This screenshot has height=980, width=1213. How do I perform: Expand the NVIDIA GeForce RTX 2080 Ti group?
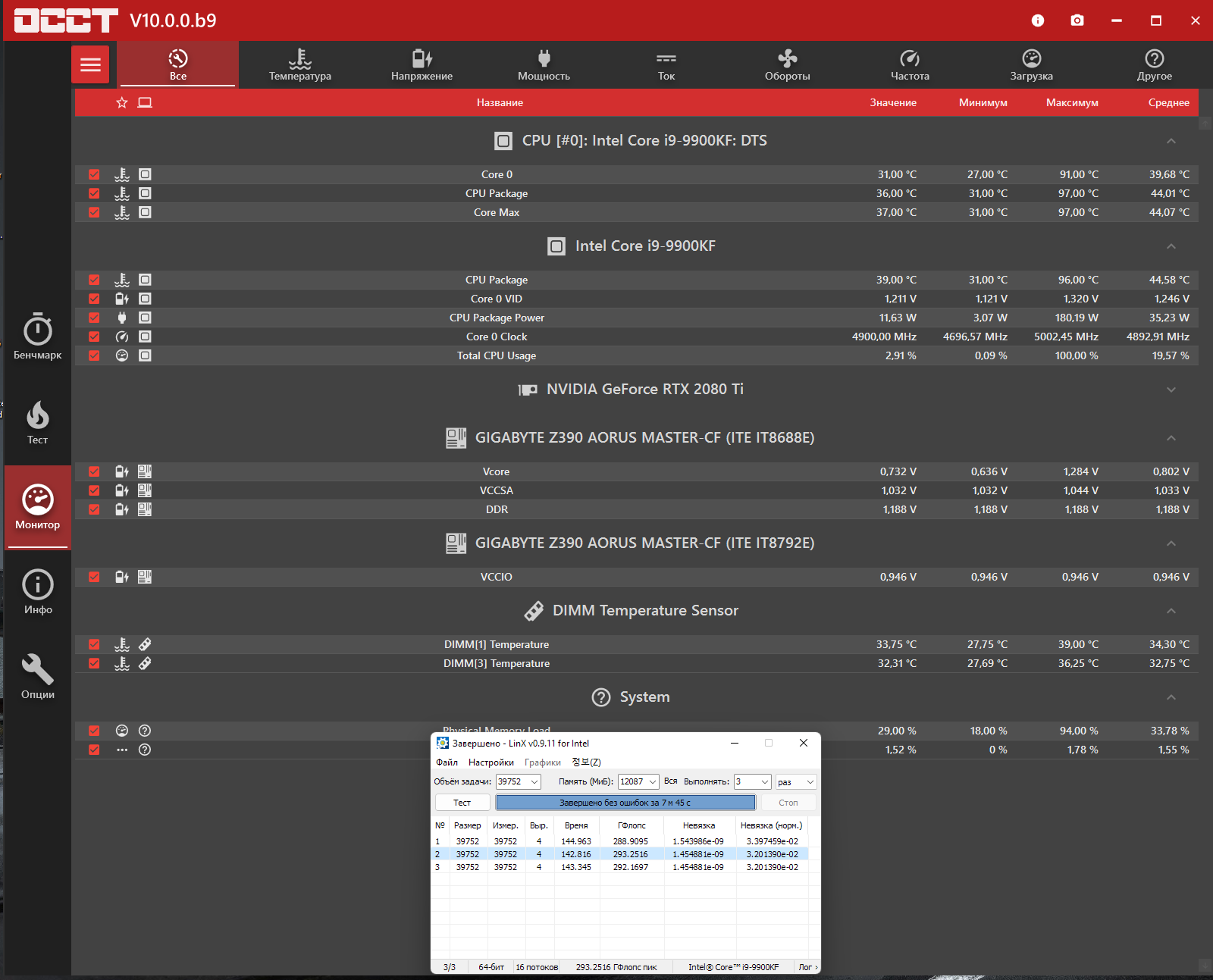pyautogui.click(x=1171, y=390)
